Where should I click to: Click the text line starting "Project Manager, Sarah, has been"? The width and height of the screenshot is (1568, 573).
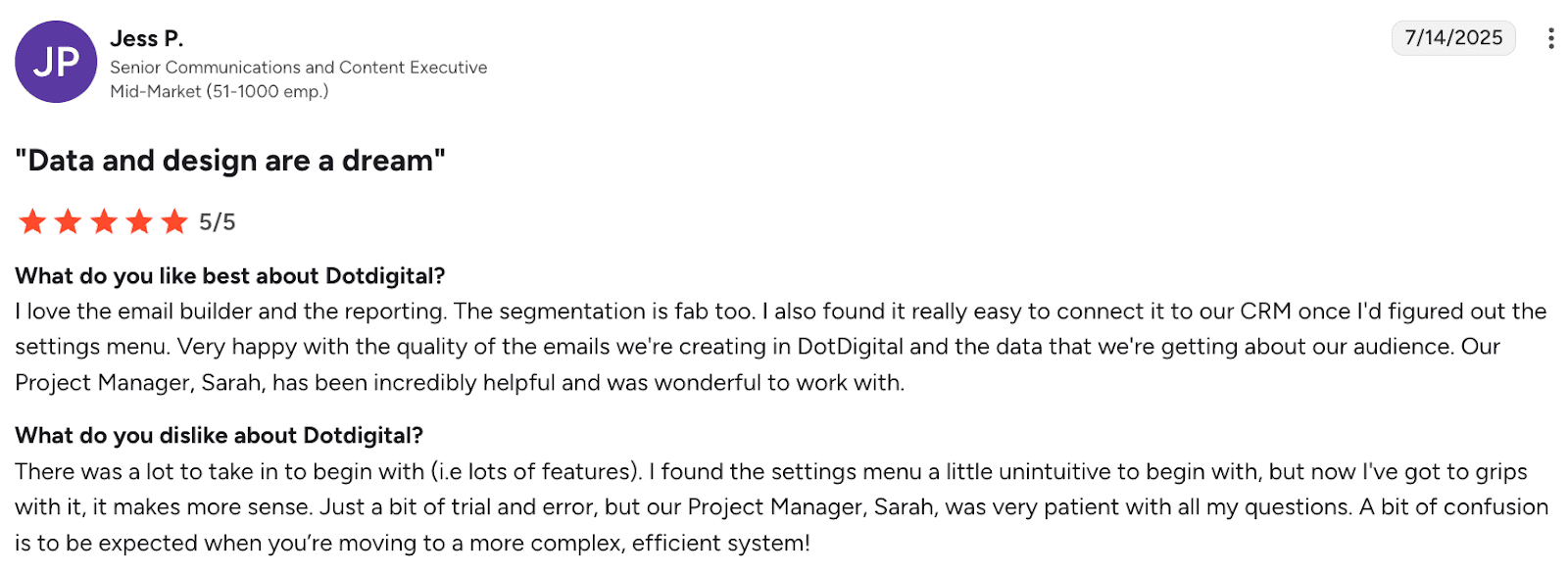(459, 383)
